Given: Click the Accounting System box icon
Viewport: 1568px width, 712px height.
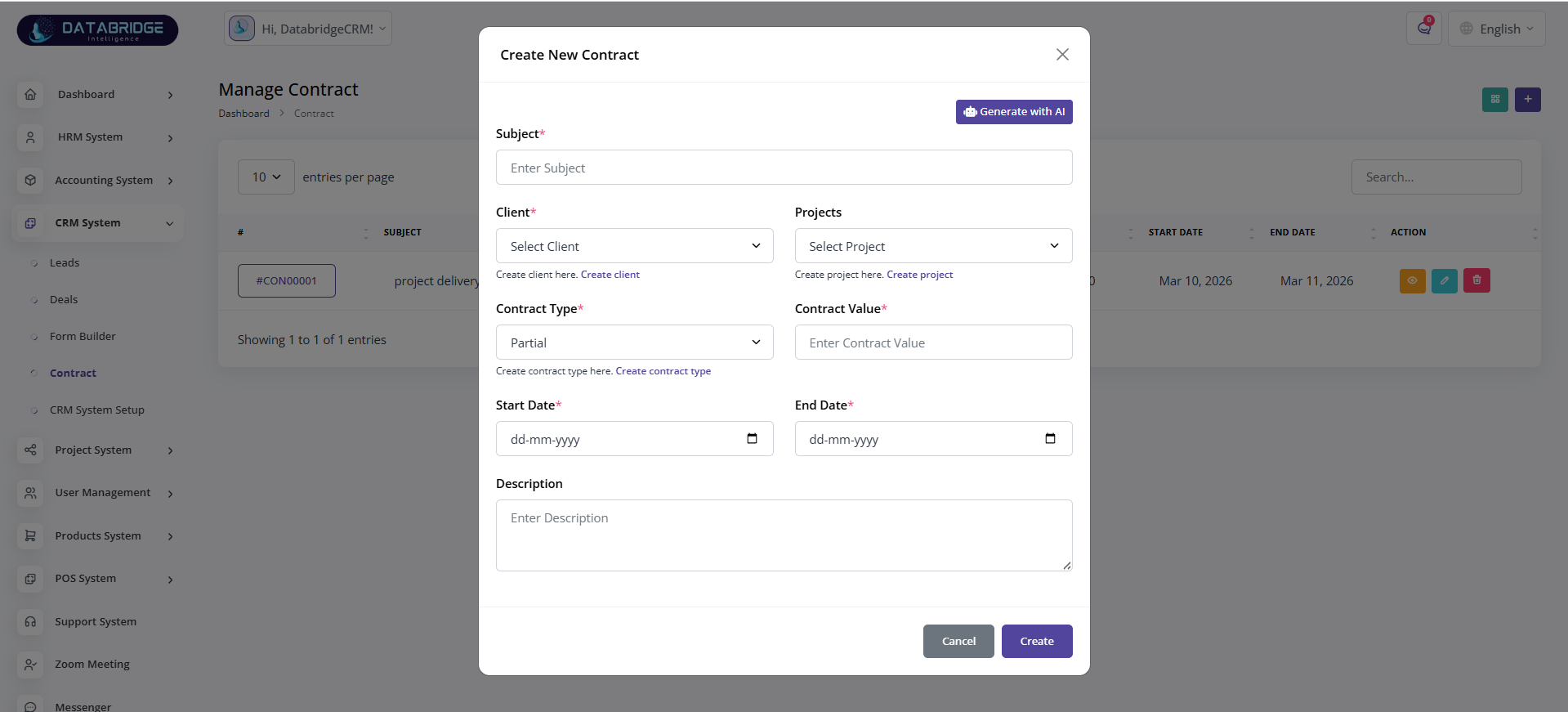Looking at the screenshot, I should coord(30,180).
